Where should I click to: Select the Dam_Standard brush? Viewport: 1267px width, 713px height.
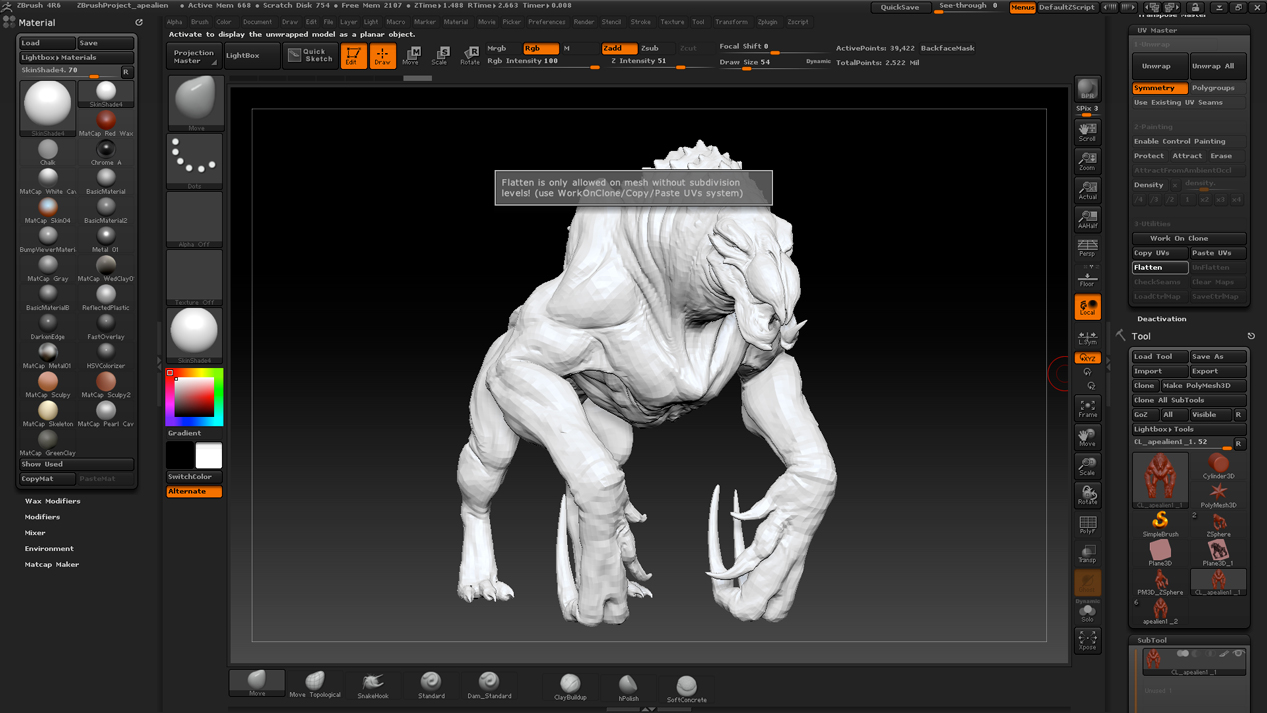[x=489, y=684]
